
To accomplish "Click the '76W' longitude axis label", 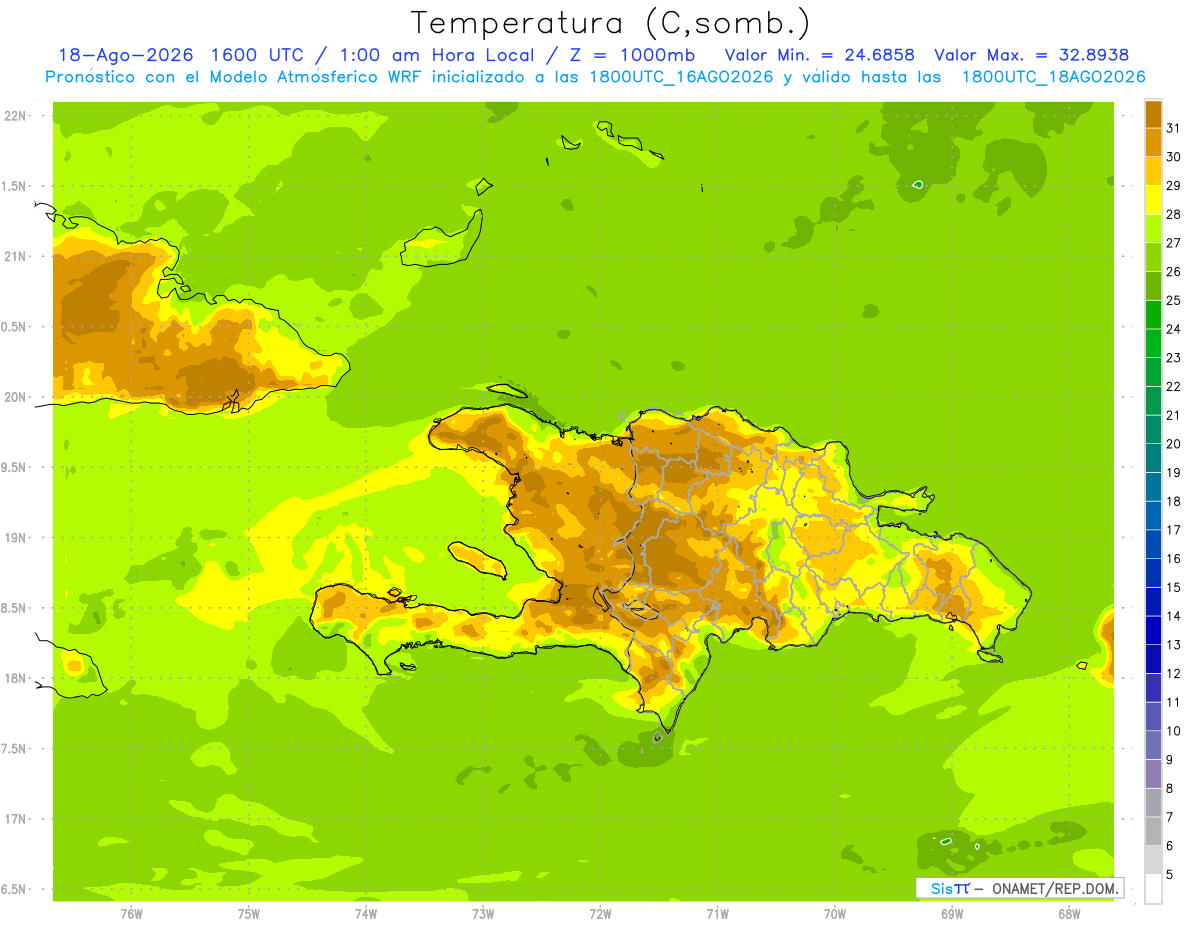I will click(131, 914).
